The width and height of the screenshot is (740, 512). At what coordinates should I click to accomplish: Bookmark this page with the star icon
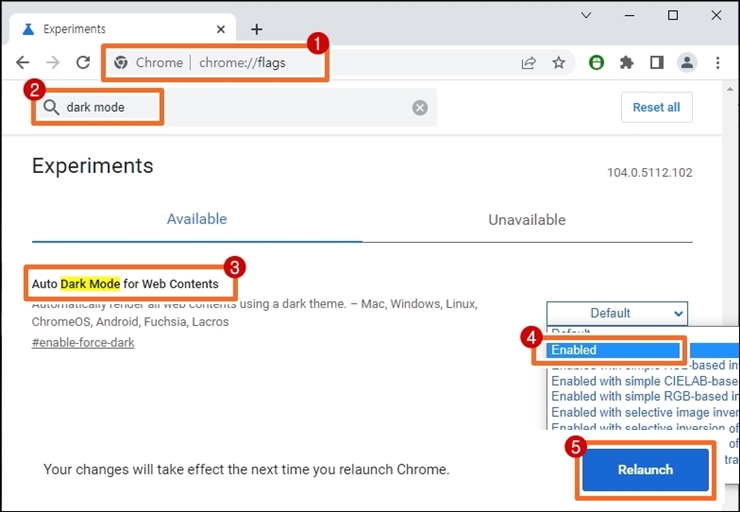(559, 62)
